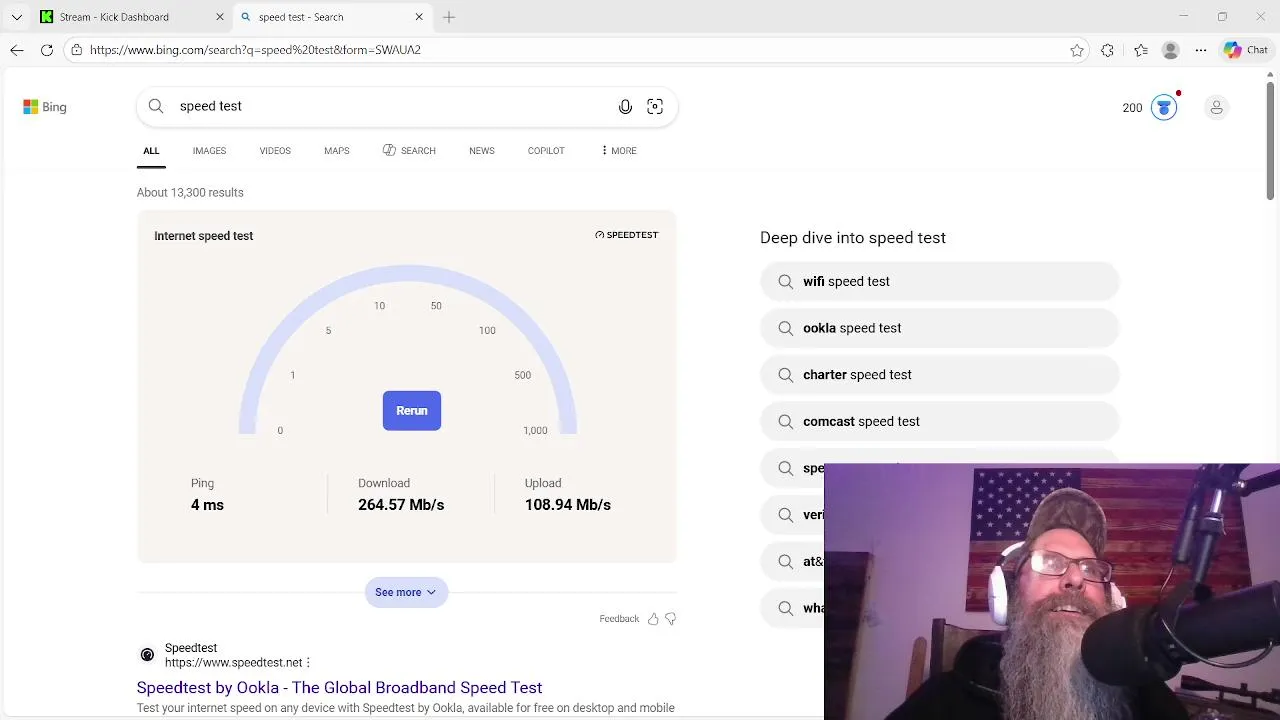Select ookla speed test suggestion

[x=939, y=328]
